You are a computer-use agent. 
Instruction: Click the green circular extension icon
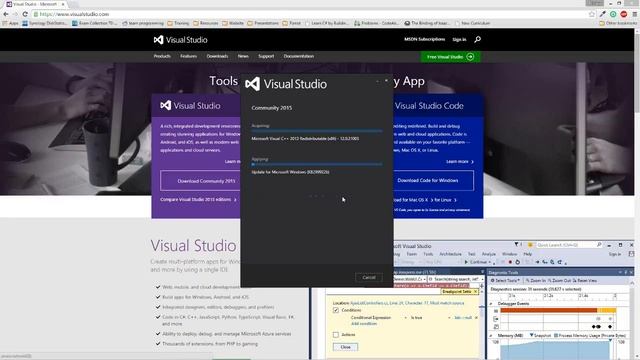point(613,14)
